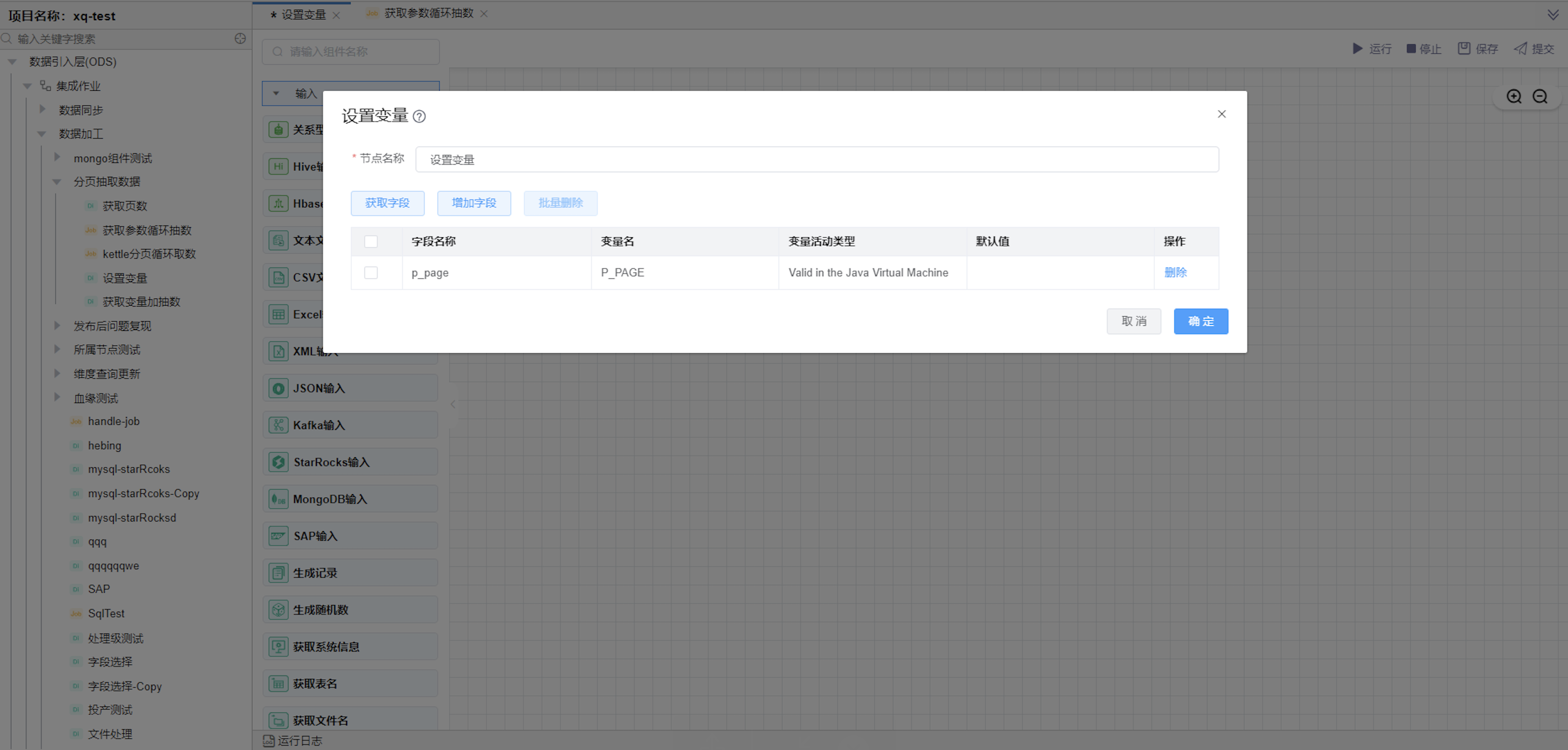Click the SAP输入 component icon

278,536
